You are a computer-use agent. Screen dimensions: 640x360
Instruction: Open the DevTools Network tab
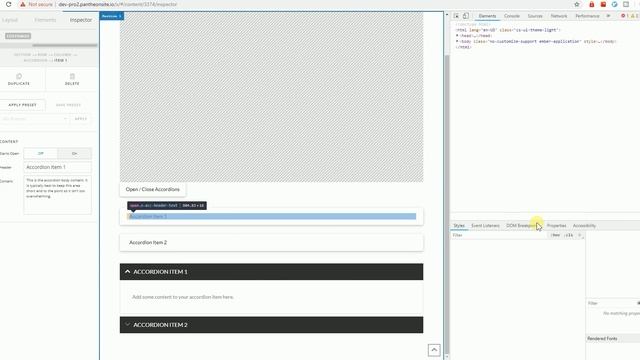pos(559,16)
